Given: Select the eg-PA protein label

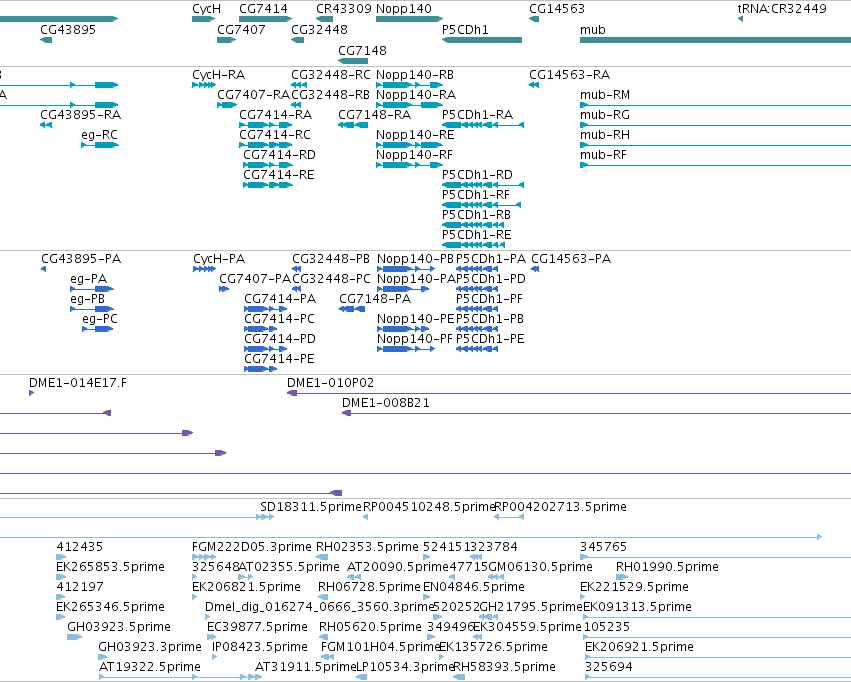Looking at the screenshot, I should (x=88, y=279).
